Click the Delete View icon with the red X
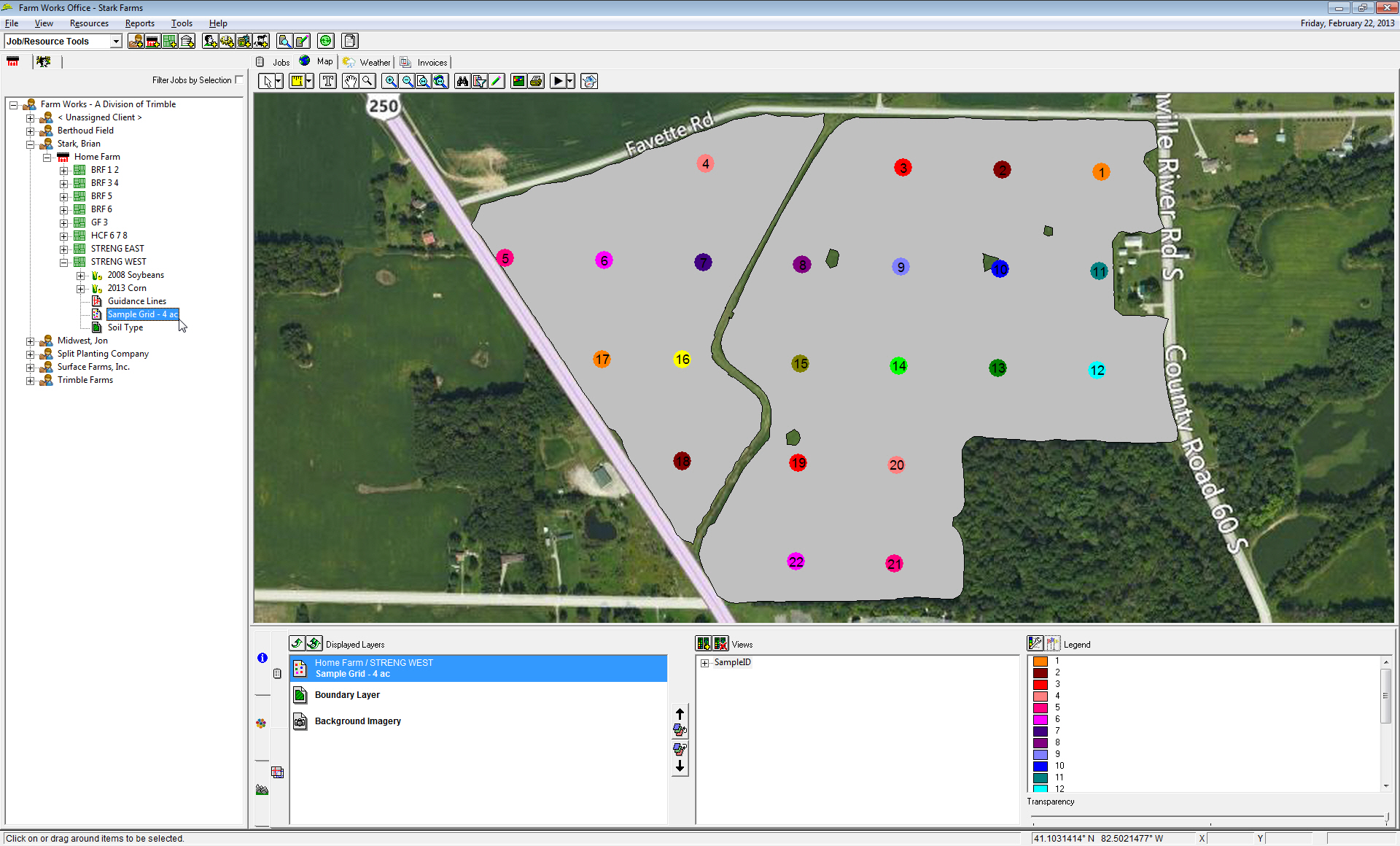The image size is (1400, 846). pos(720,643)
